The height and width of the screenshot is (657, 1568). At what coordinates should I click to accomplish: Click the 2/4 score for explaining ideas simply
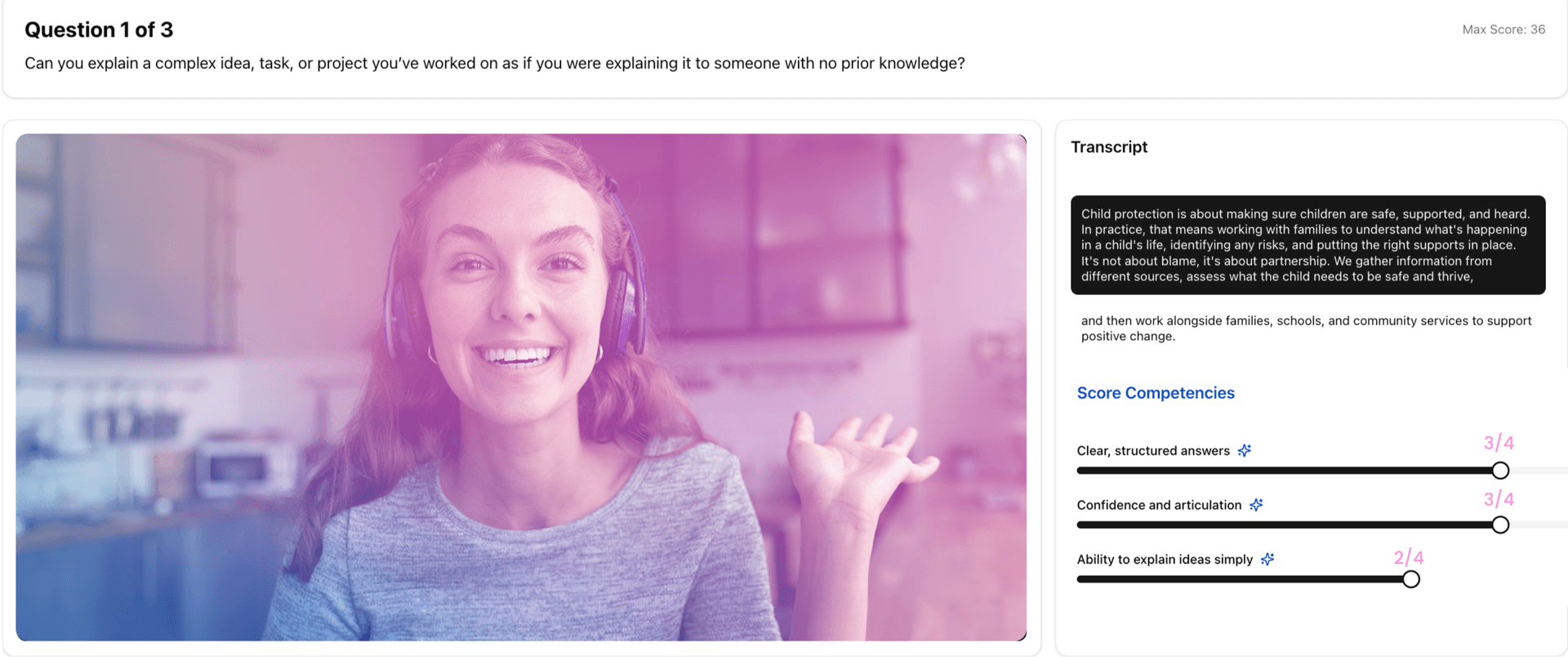1408,558
